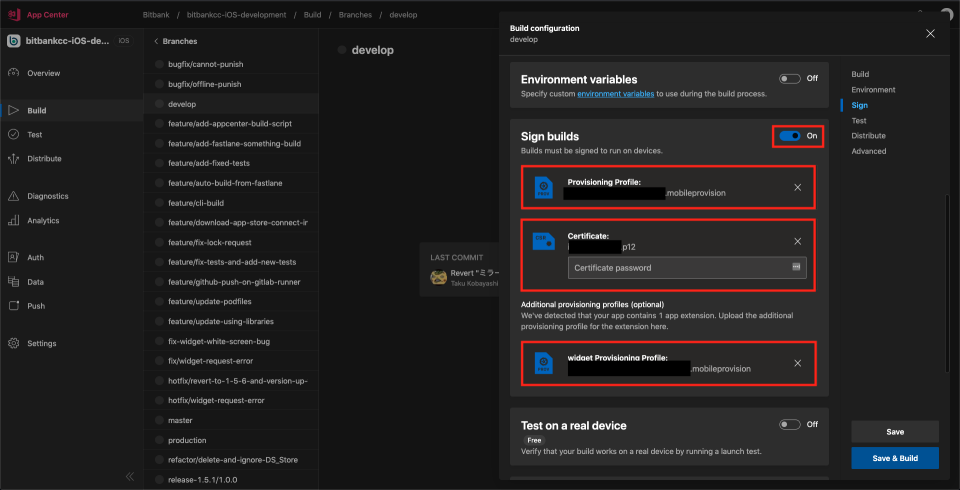Select the Build play icon in sidebar
Screen dimensions: 960x490
(x=13, y=111)
